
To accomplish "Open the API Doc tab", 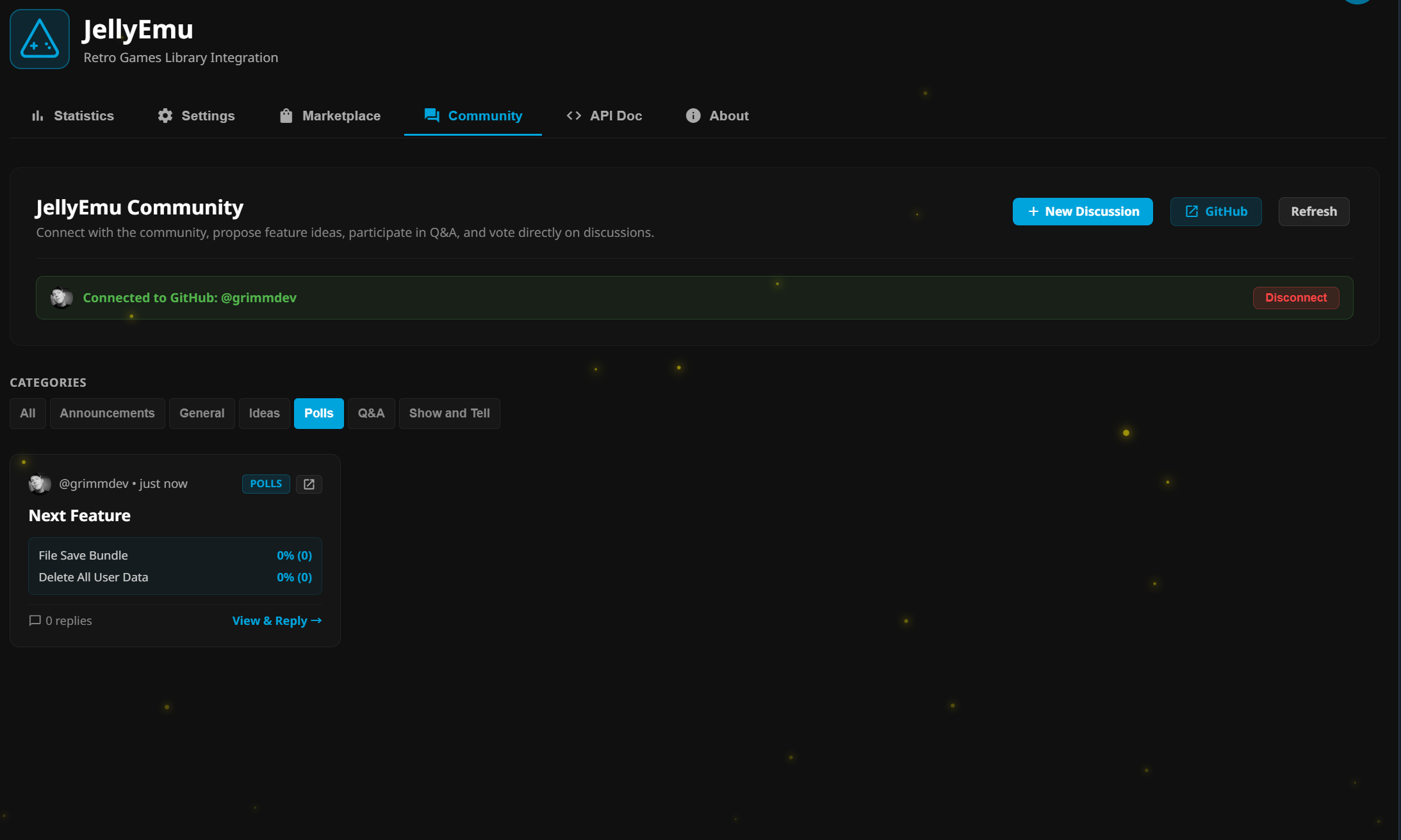I will (x=604, y=116).
